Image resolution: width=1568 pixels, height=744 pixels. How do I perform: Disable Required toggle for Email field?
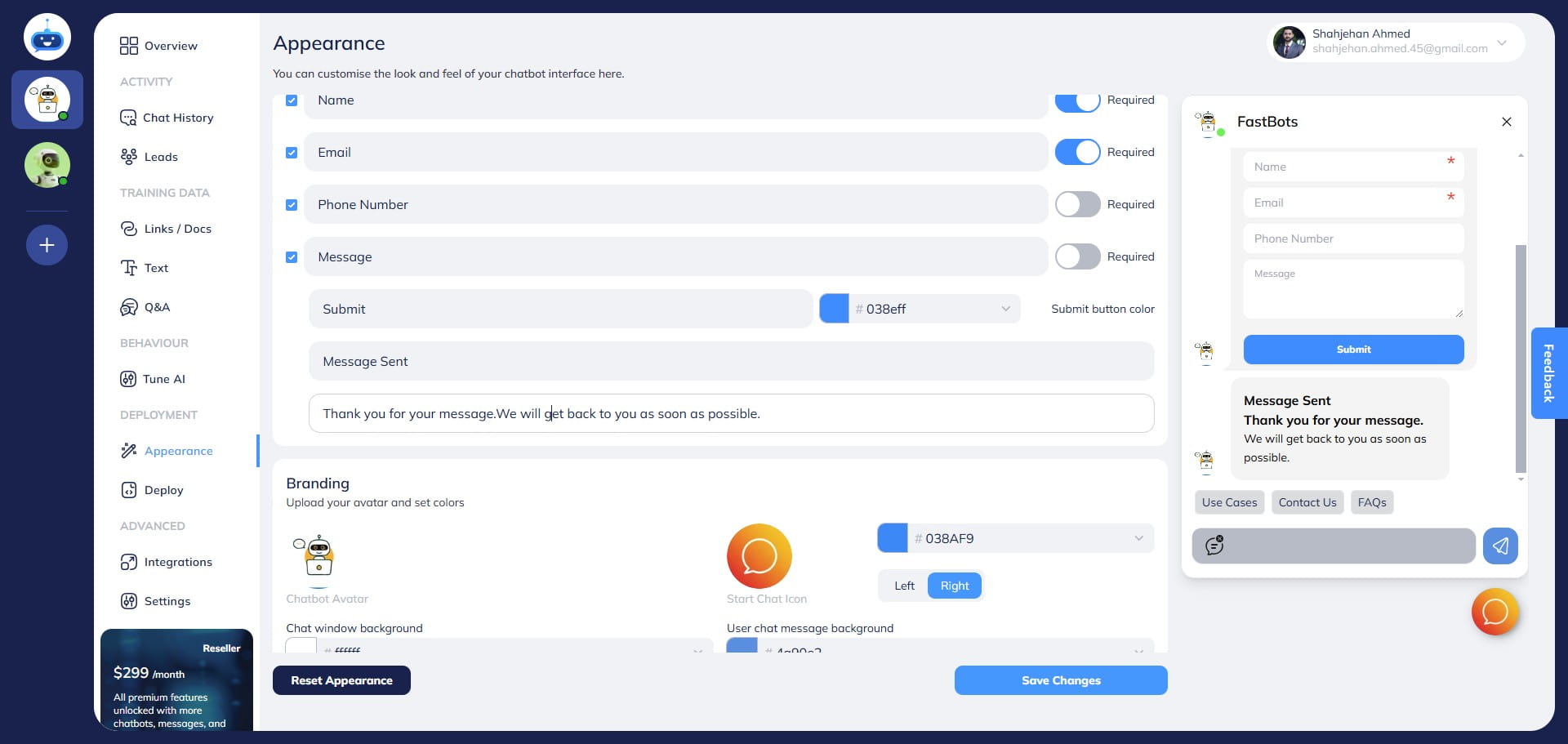tap(1077, 152)
